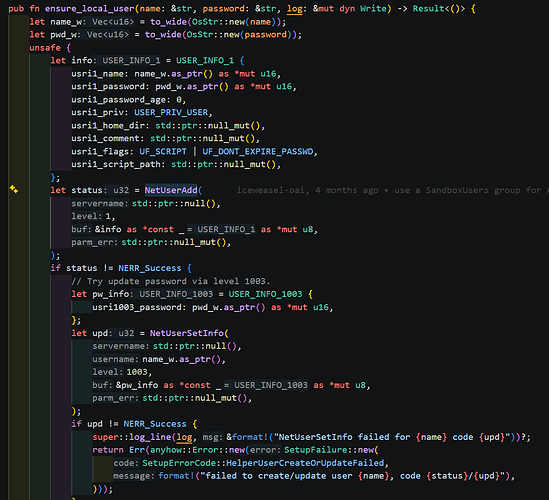
Task: Click the 'level: 1' argument in NetUserAdd
Action: [x=93, y=216]
